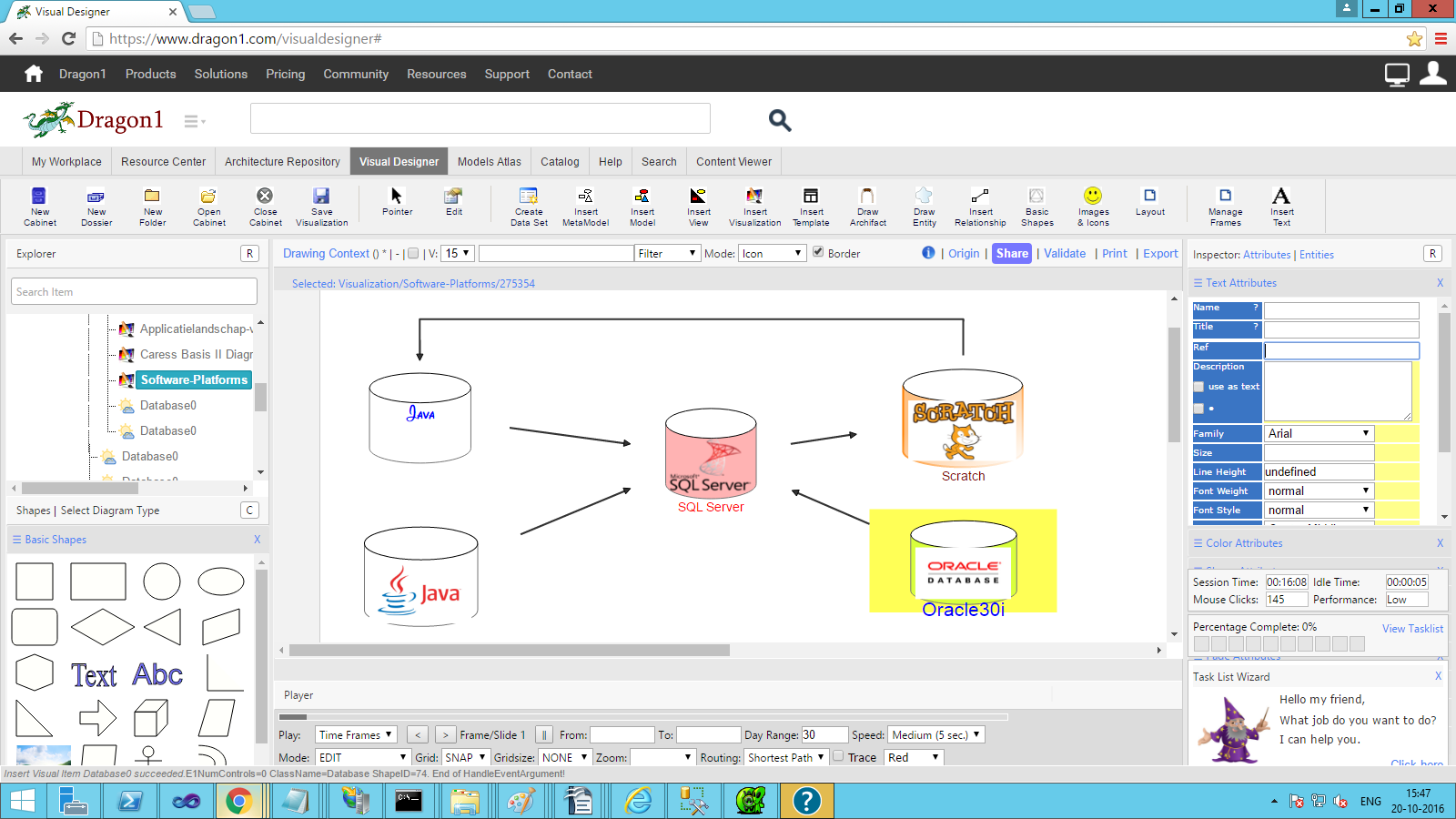Select Software-Platforms in Explorer tree

[194, 379]
